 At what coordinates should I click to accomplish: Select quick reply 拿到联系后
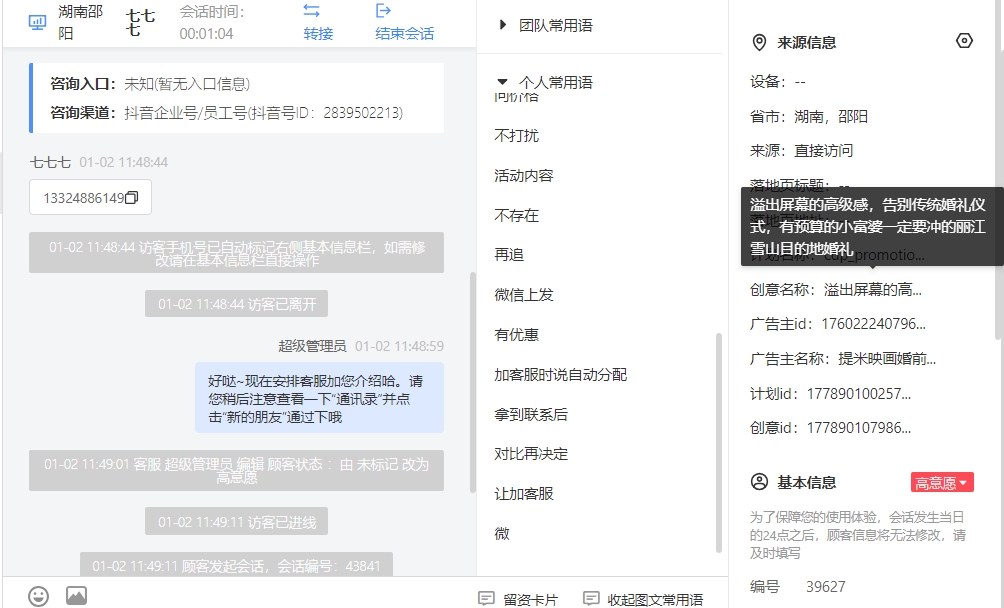click(531, 414)
